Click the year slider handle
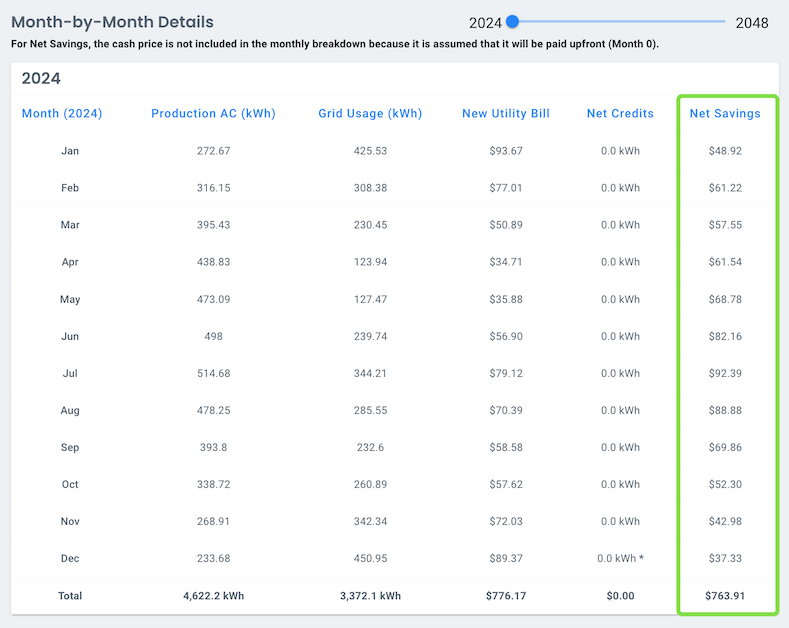Image resolution: width=789 pixels, height=628 pixels. (513, 21)
